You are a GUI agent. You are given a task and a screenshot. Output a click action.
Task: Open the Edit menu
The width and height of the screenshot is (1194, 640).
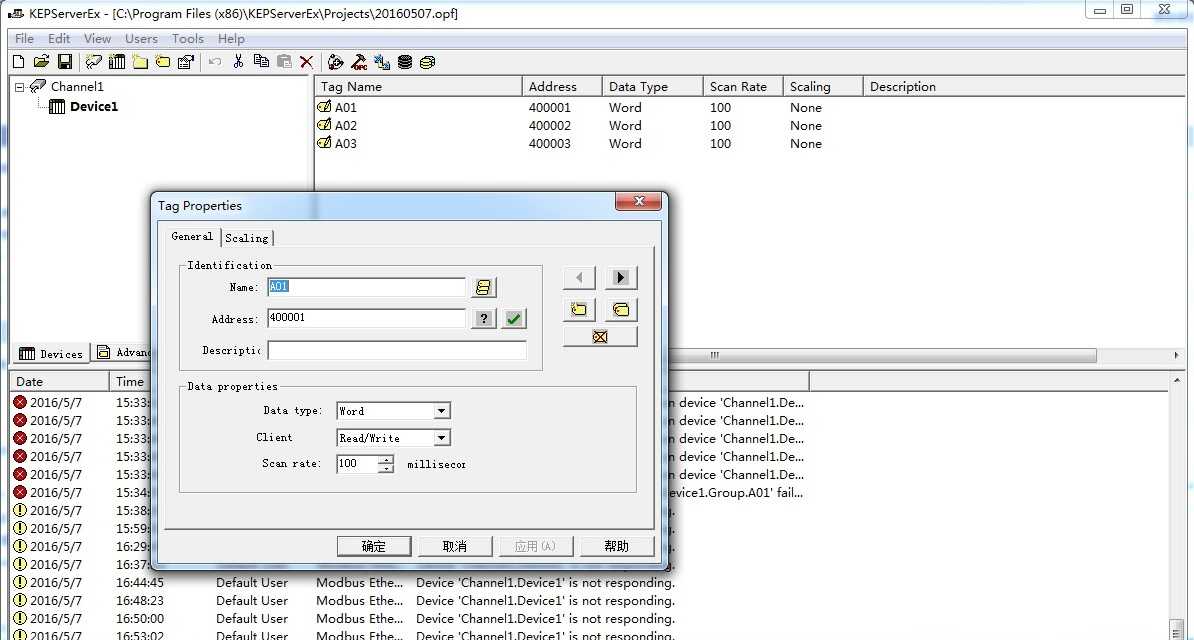[59, 38]
